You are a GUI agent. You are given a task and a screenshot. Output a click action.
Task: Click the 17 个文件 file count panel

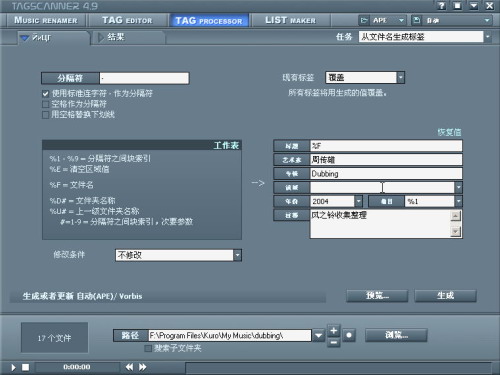pyautogui.click(x=54, y=338)
